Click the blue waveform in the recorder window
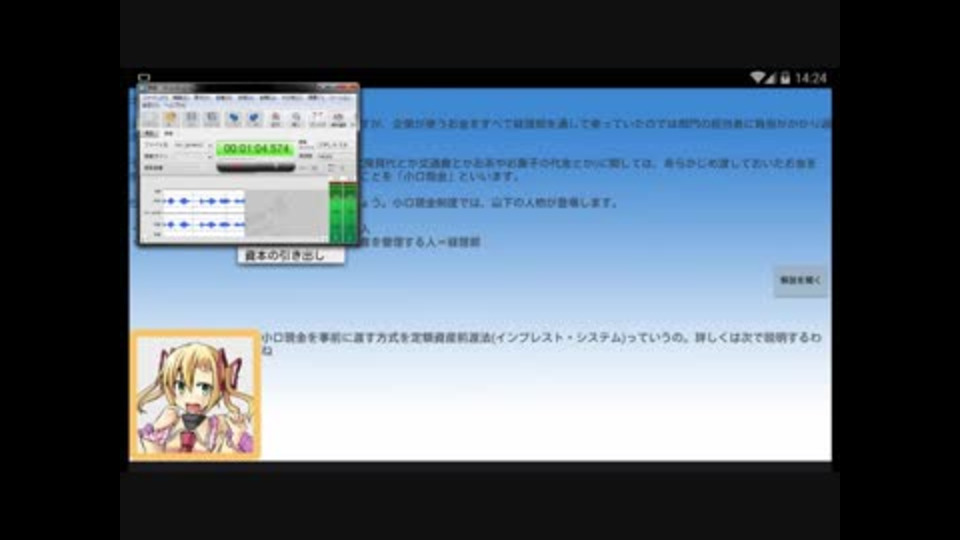The width and height of the screenshot is (960, 540). point(203,212)
